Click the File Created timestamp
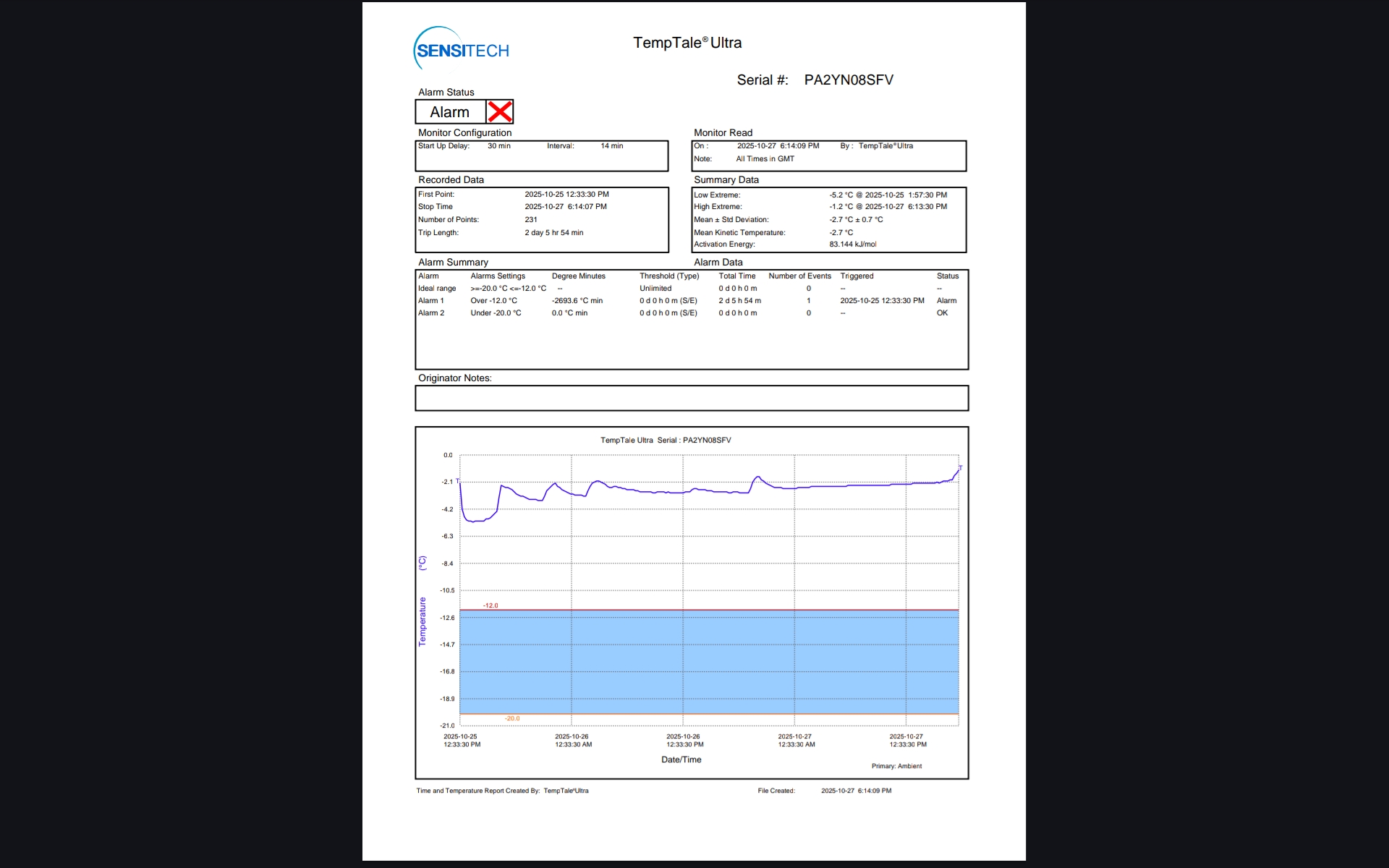This screenshot has width=1389, height=868. (856, 791)
